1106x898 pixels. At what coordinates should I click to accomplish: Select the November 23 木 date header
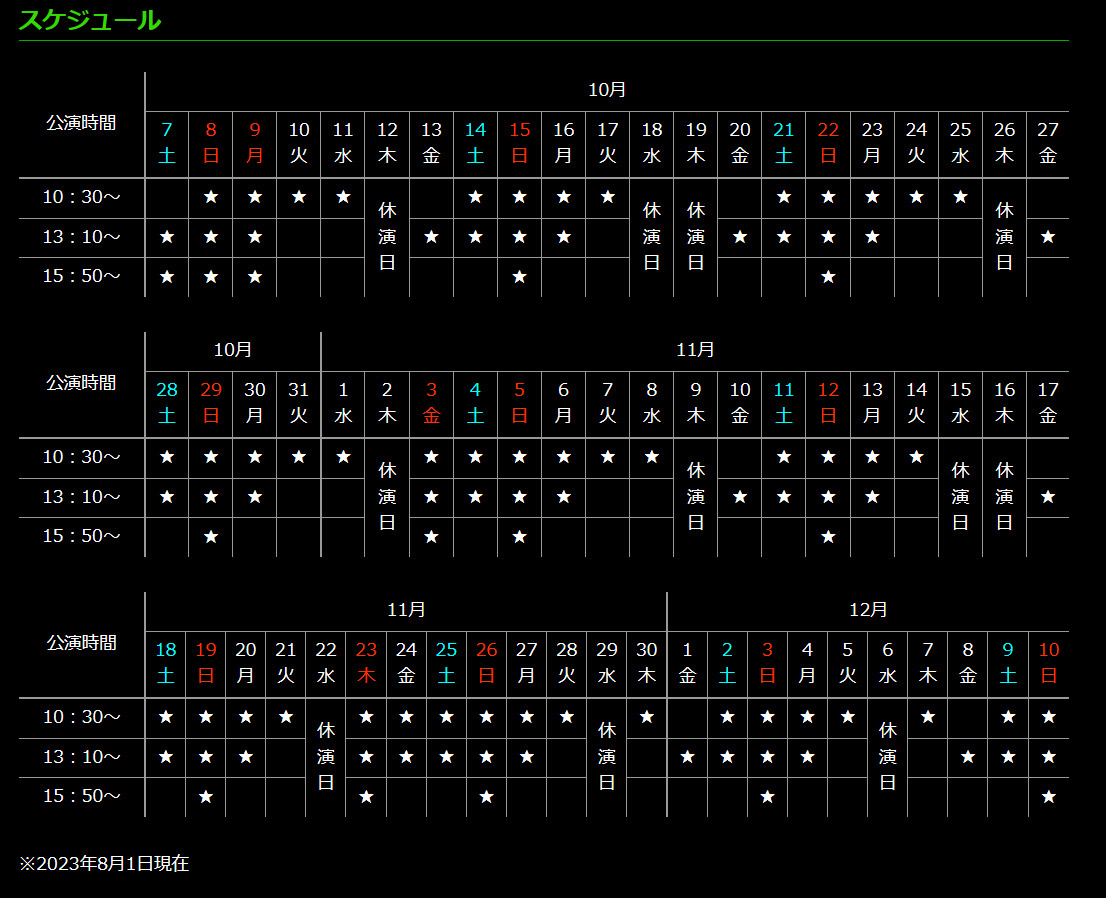coord(366,663)
